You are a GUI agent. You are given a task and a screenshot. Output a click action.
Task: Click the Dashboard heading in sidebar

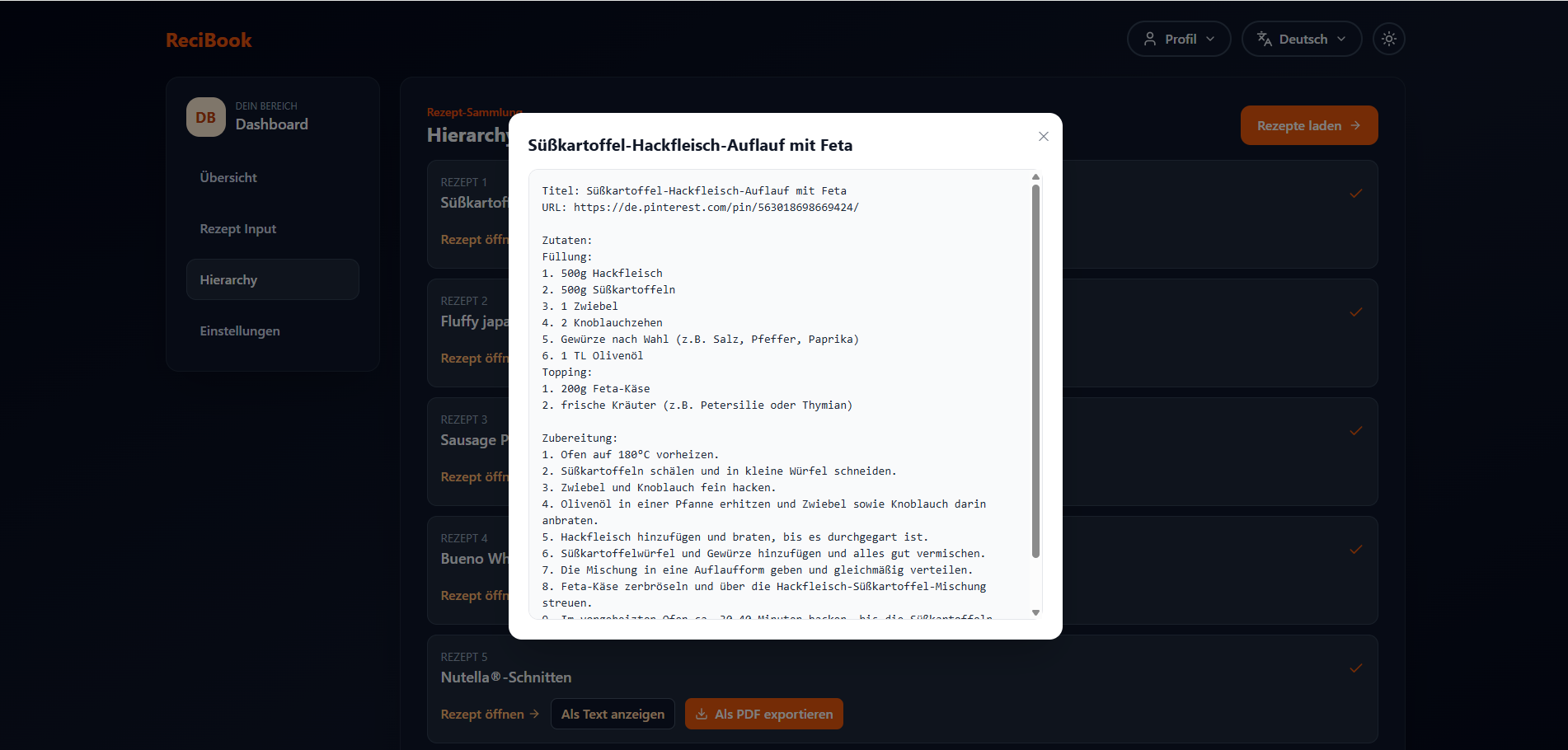pos(272,124)
